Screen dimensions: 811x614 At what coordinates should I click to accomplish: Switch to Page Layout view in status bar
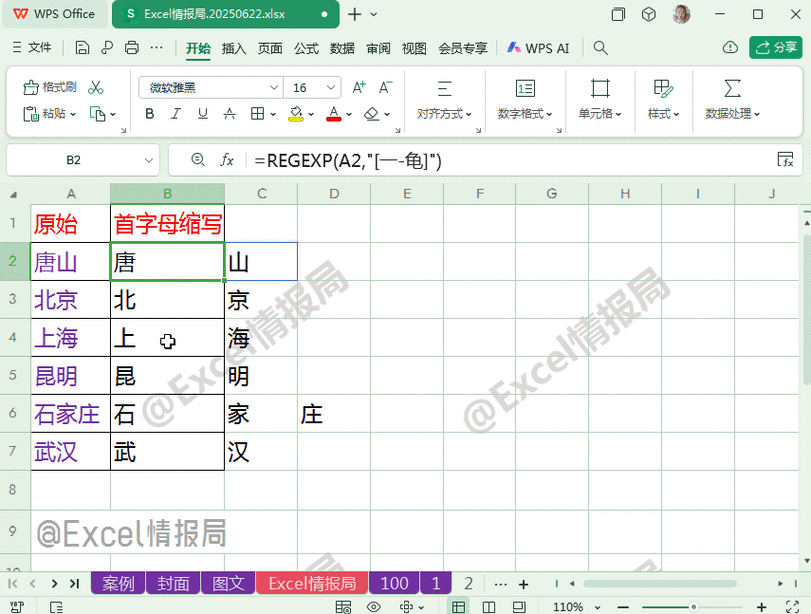[519, 607]
